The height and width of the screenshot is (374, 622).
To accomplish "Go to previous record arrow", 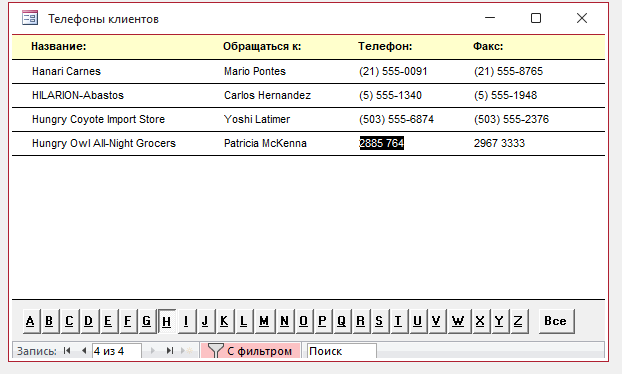I will click(x=84, y=351).
